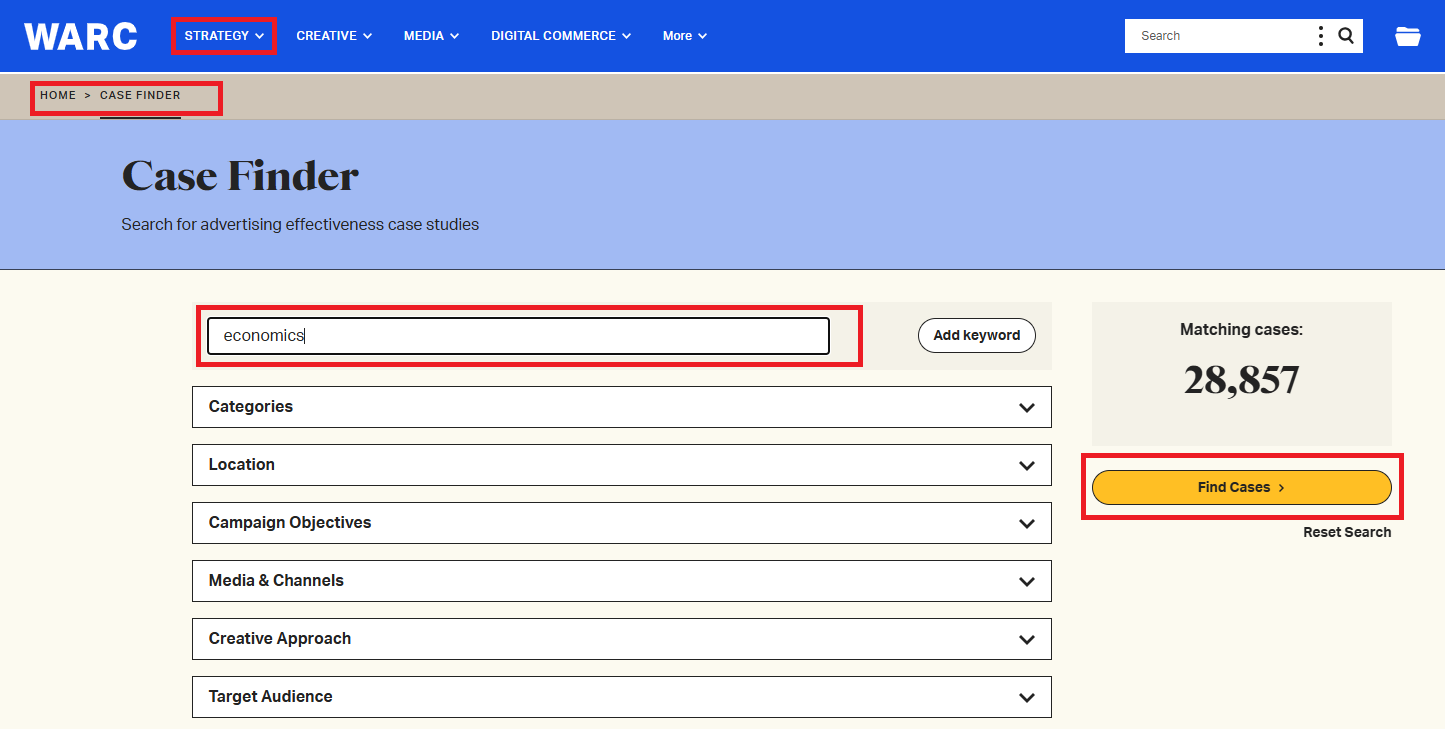Open the Media menu
1445x729 pixels.
pos(431,36)
